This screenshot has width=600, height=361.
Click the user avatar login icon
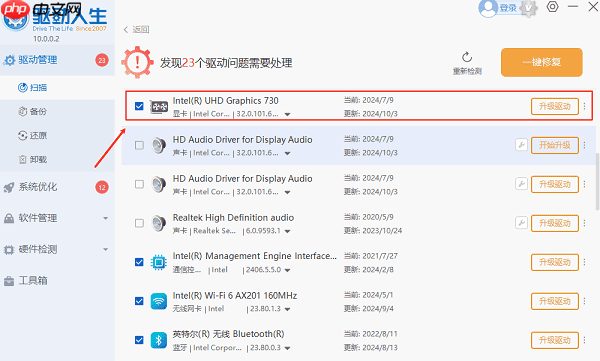coord(488,8)
